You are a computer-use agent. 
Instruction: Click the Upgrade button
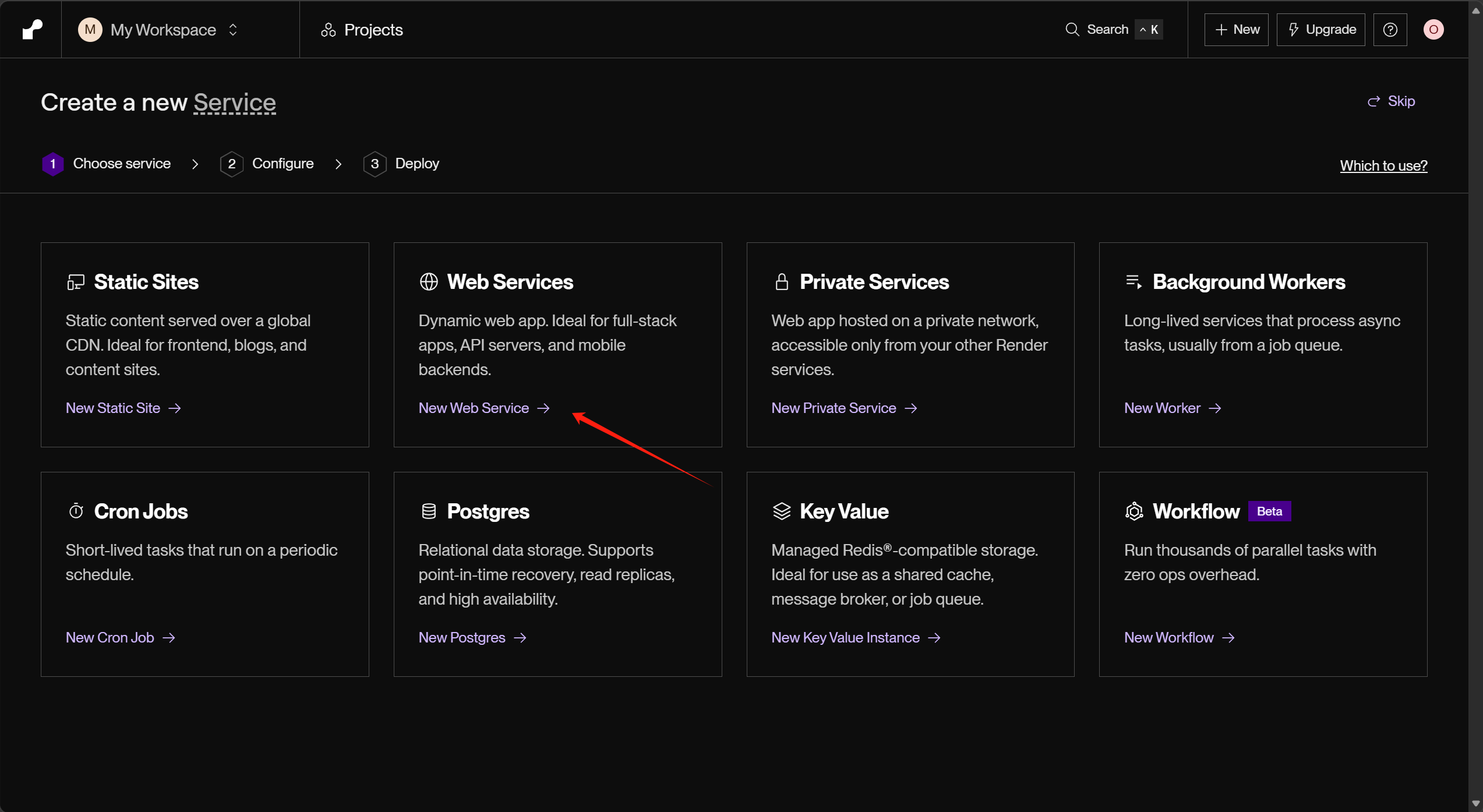coord(1320,30)
